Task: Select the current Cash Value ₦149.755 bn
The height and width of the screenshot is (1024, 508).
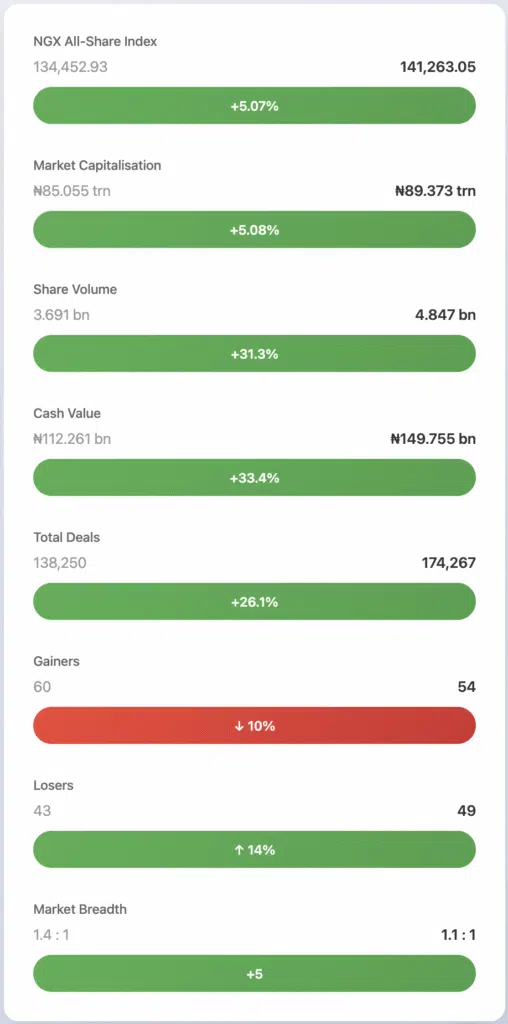Action: tap(433, 439)
